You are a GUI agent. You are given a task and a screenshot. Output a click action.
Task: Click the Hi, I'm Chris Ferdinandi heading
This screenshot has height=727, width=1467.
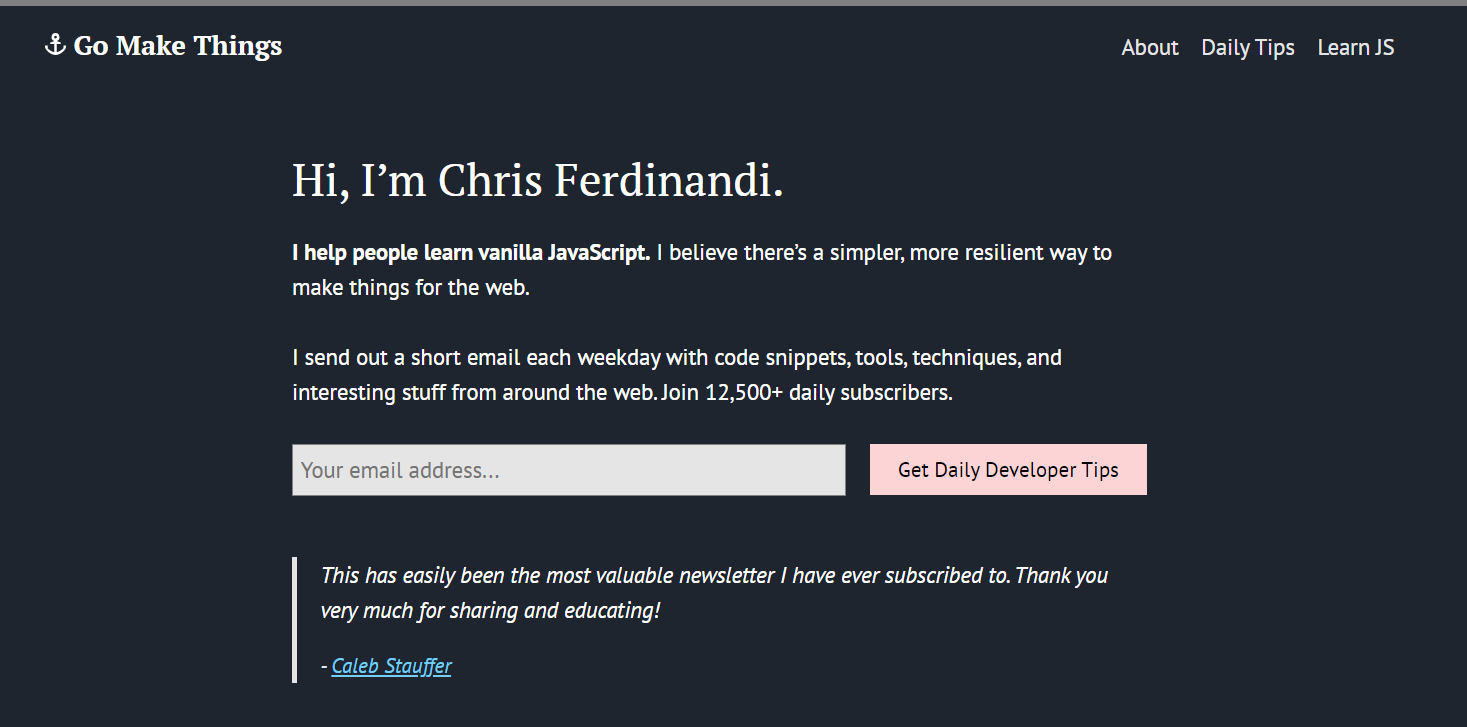point(538,180)
